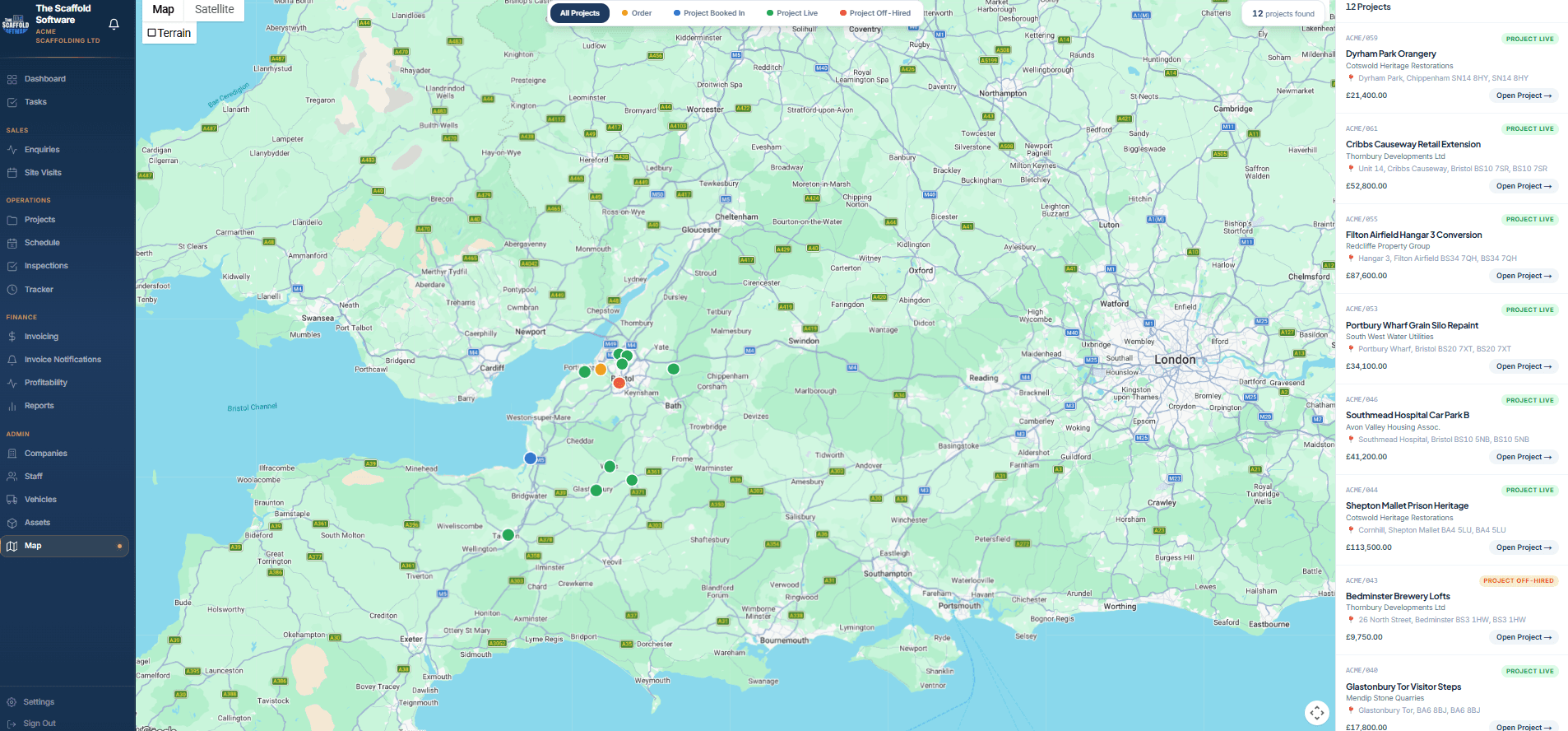This screenshot has height=731, width=1568.
Task: Click the blue marker near Weston-super-Mare
Action: pos(531,459)
